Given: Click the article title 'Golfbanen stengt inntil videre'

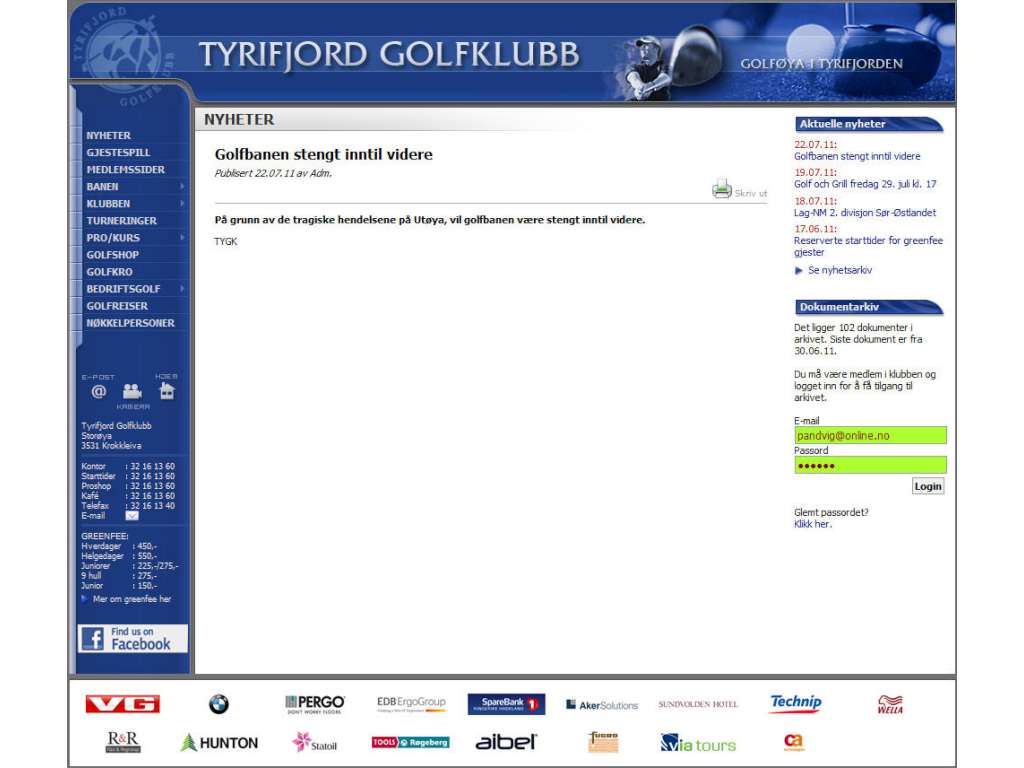Looking at the screenshot, I should coord(323,154).
